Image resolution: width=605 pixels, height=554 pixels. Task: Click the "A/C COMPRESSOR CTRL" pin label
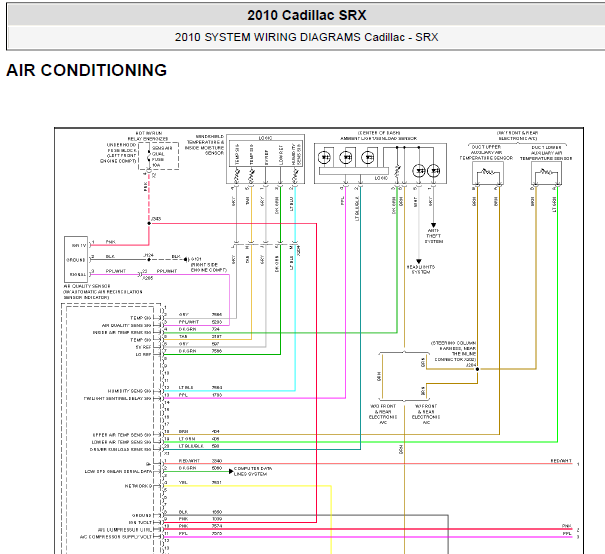click(125, 530)
